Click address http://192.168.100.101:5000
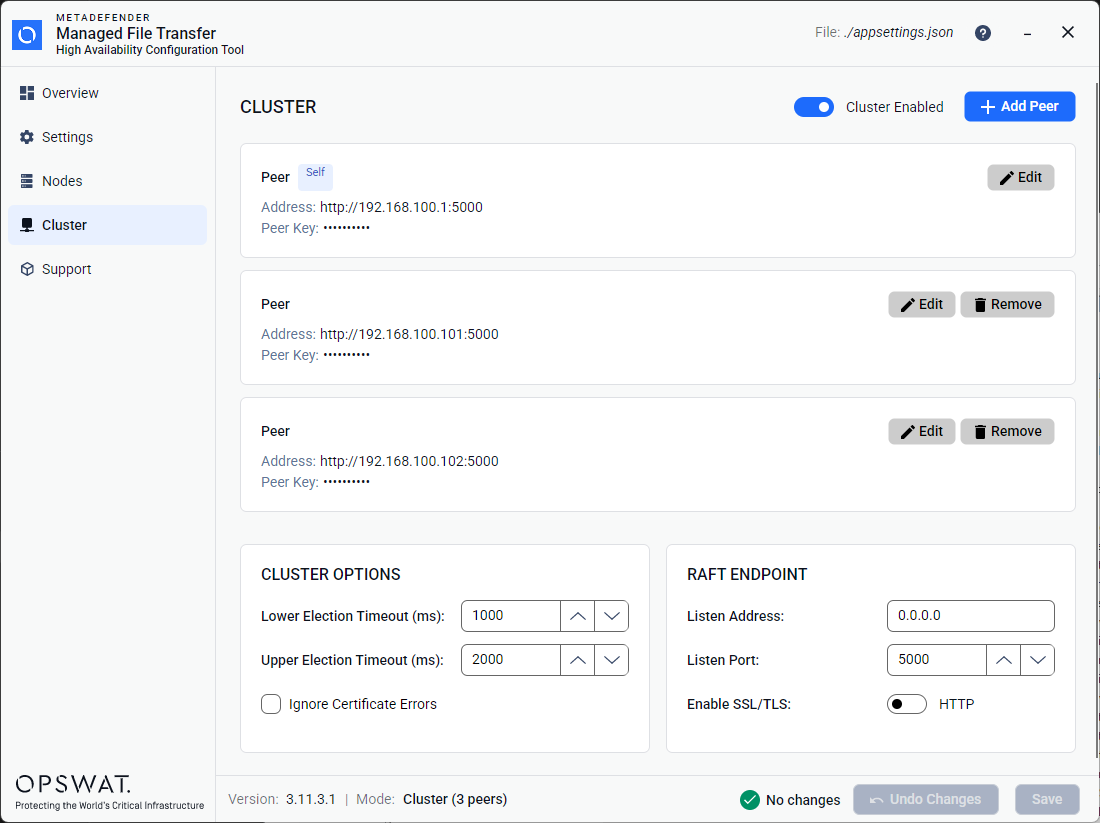 click(x=409, y=334)
